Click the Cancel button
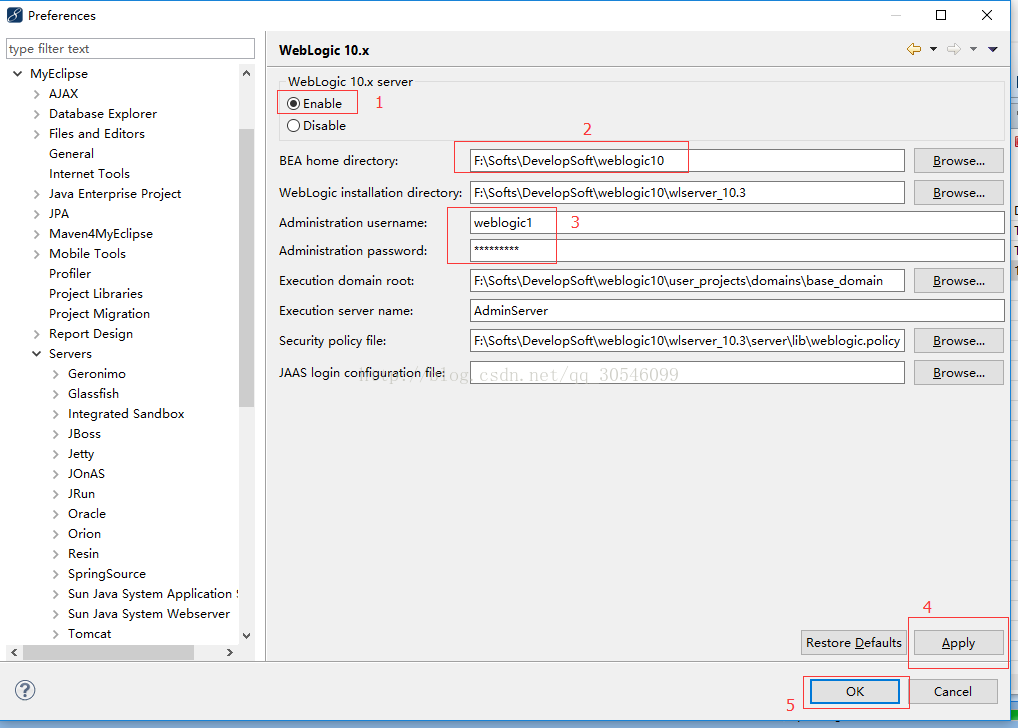 tap(953, 692)
